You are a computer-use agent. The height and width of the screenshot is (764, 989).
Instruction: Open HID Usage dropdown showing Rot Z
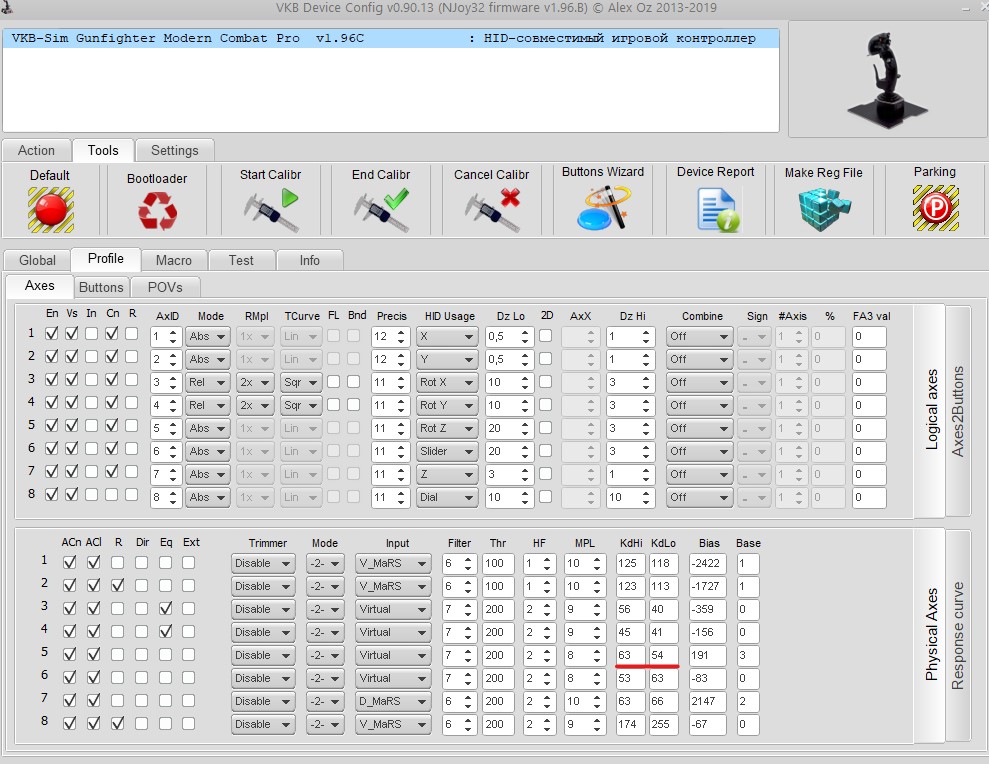(x=446, y=428)
